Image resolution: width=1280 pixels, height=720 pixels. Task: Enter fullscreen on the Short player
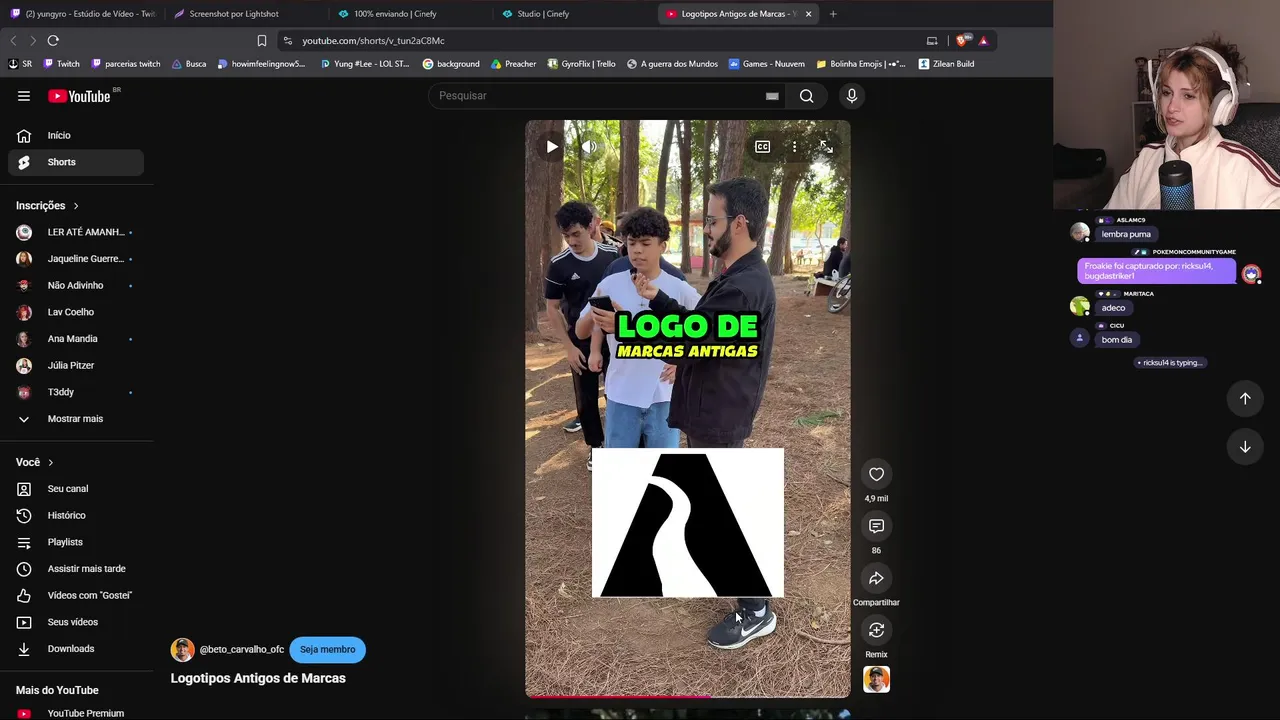coord(826,147)
